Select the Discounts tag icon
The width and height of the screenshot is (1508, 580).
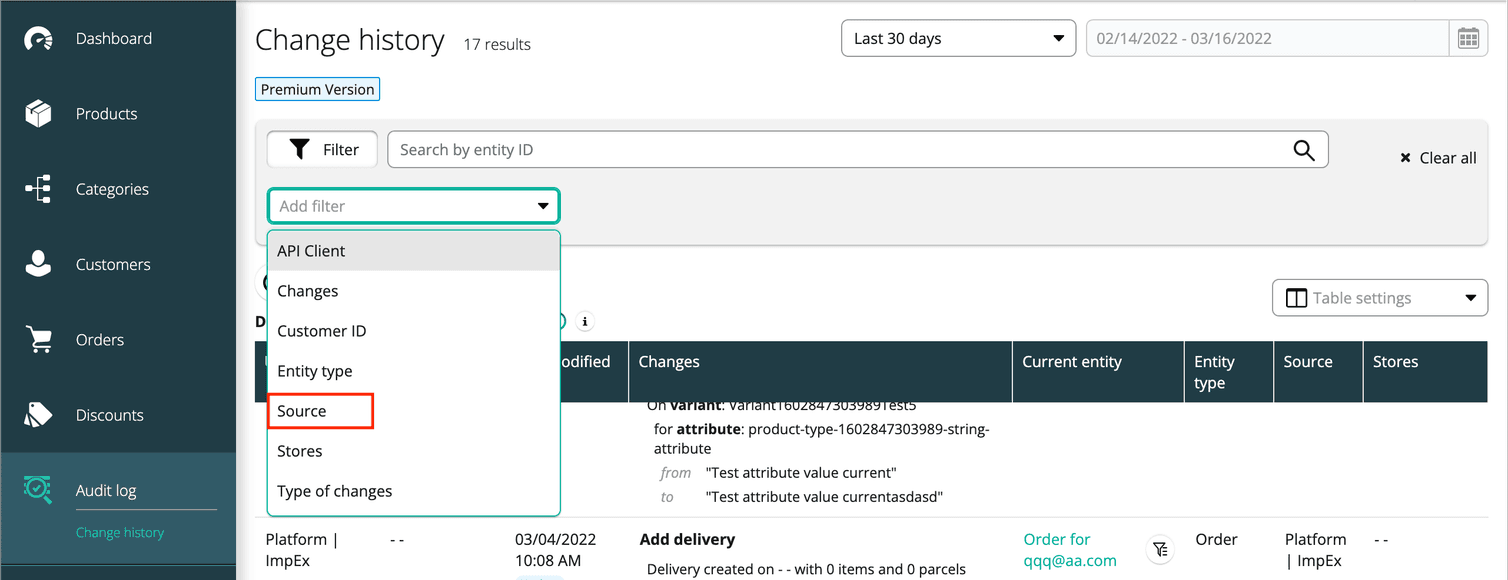[x=38, y=414]
